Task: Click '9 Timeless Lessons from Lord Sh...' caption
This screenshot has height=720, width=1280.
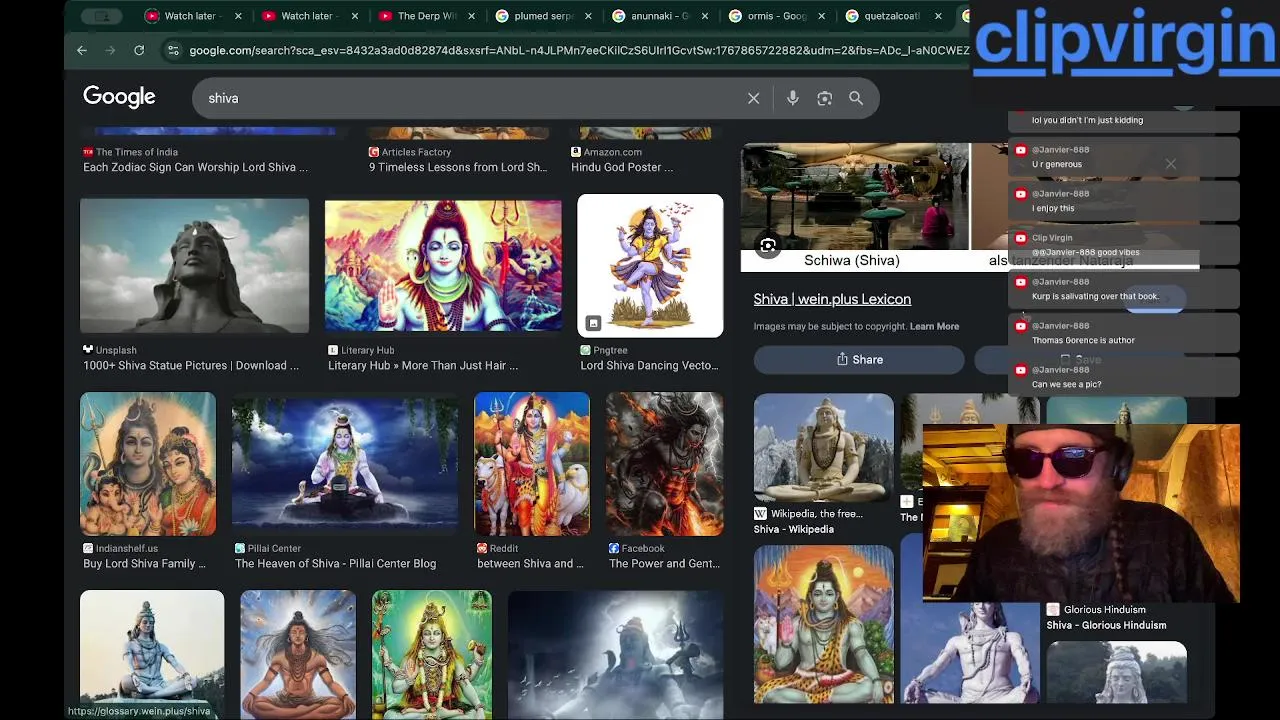Action: (x=458, y=168)
